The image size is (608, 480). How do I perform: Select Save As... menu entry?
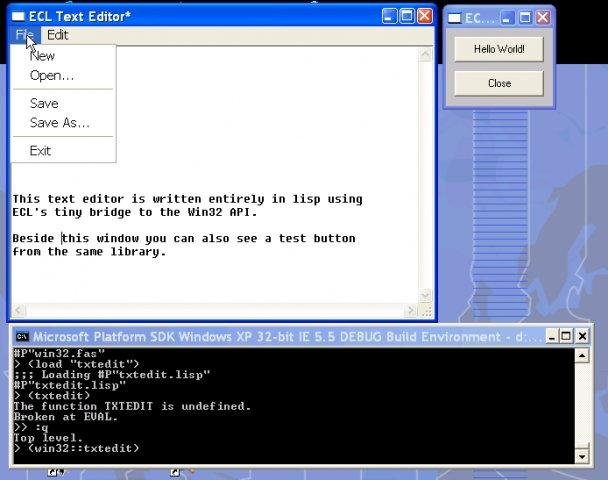pos(59,123)
